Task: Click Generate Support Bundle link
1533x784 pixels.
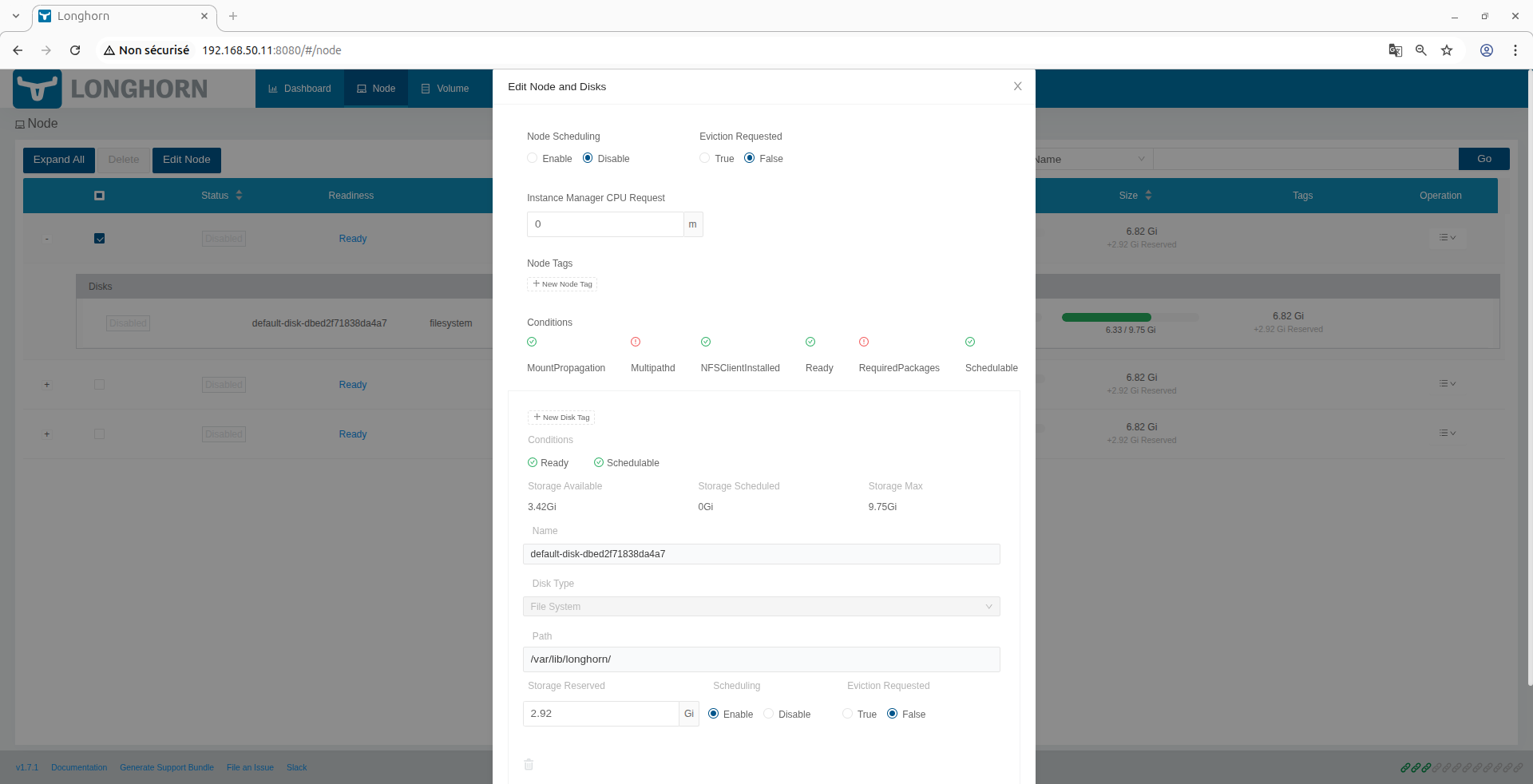Action: click(167, 768)
